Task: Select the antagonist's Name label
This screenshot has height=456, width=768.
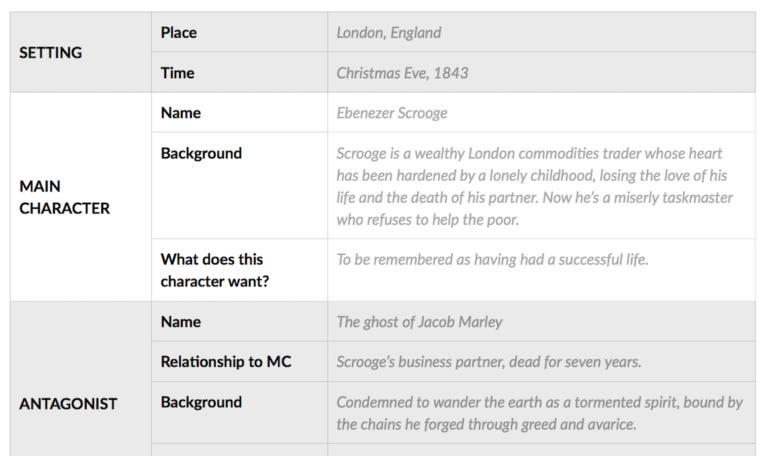Action: [181, 322]
